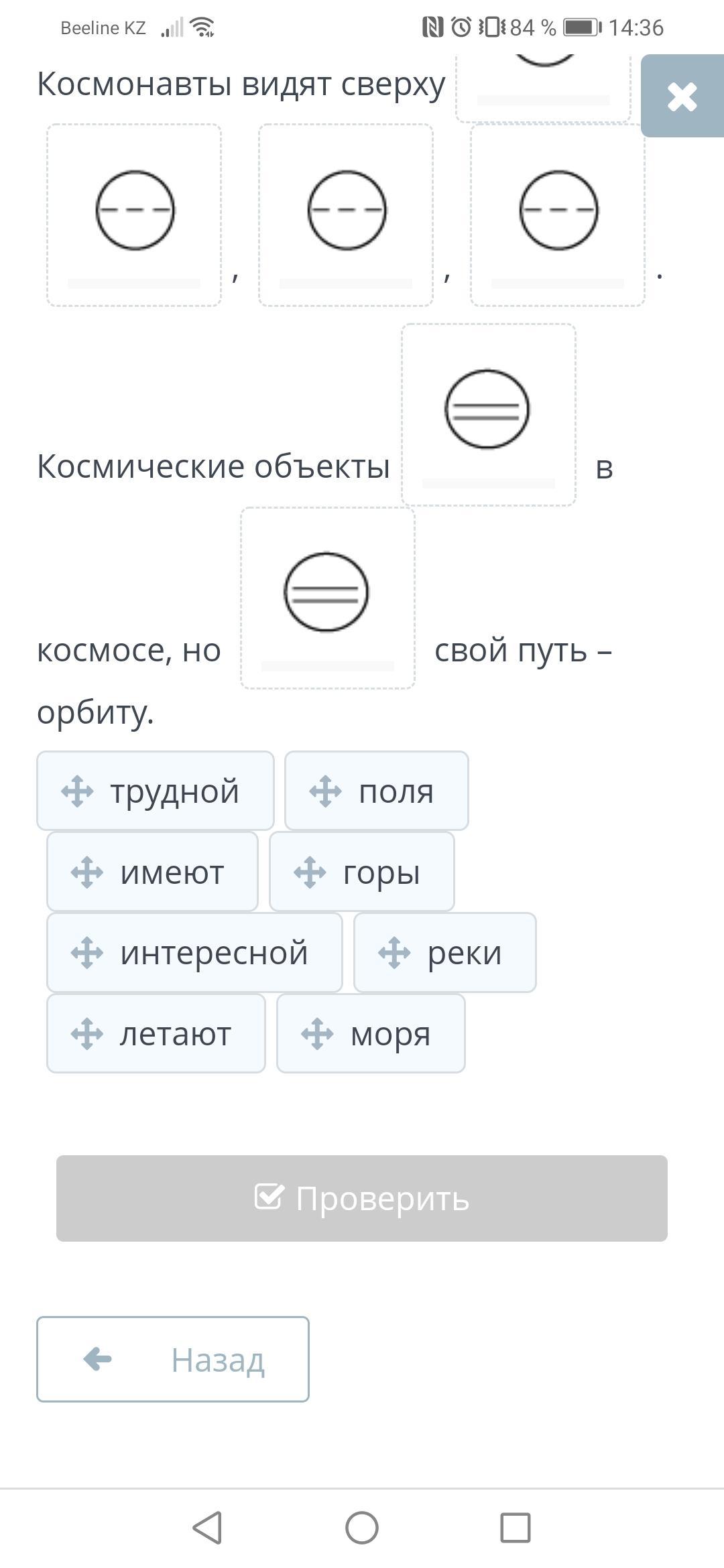This screenshot has height=1568, width=724.
Task: Tap the Android back triangle button
Action: (x=207, y=1528)
